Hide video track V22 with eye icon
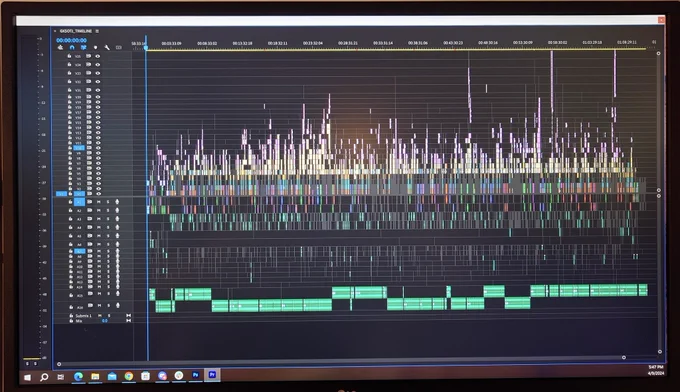 [x=98, y=81]
